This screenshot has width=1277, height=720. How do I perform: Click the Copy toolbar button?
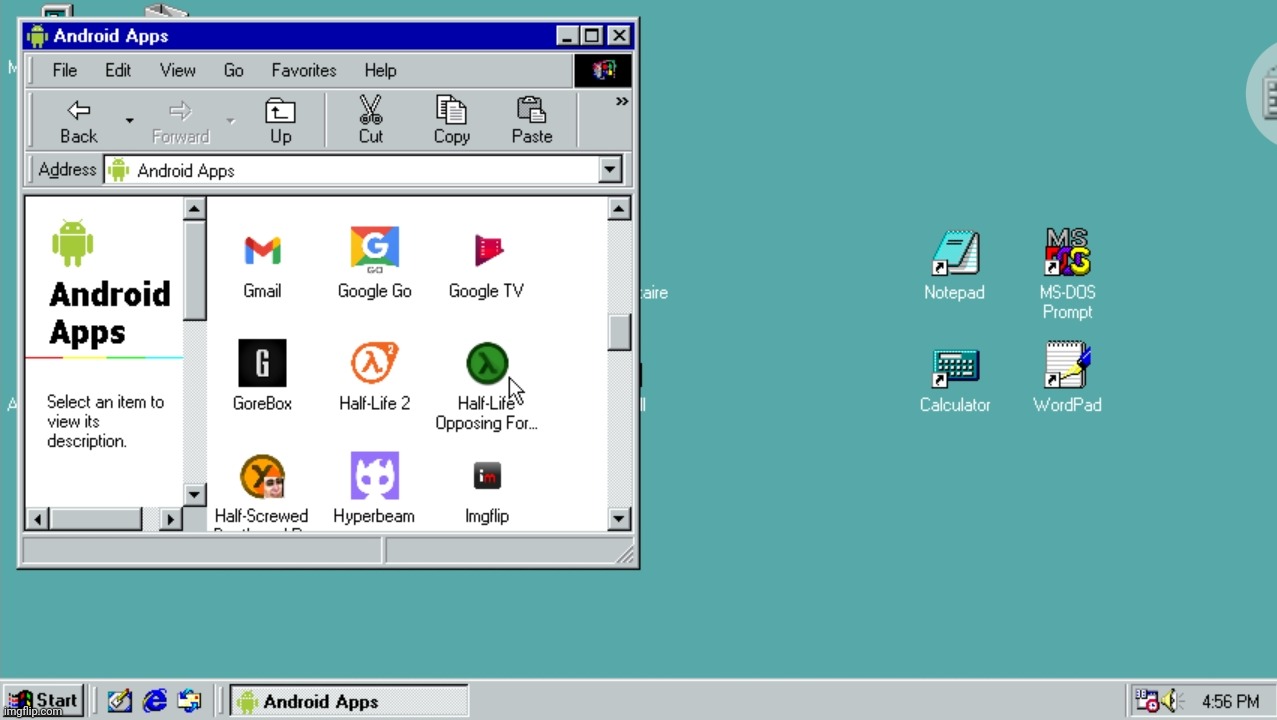451,121
